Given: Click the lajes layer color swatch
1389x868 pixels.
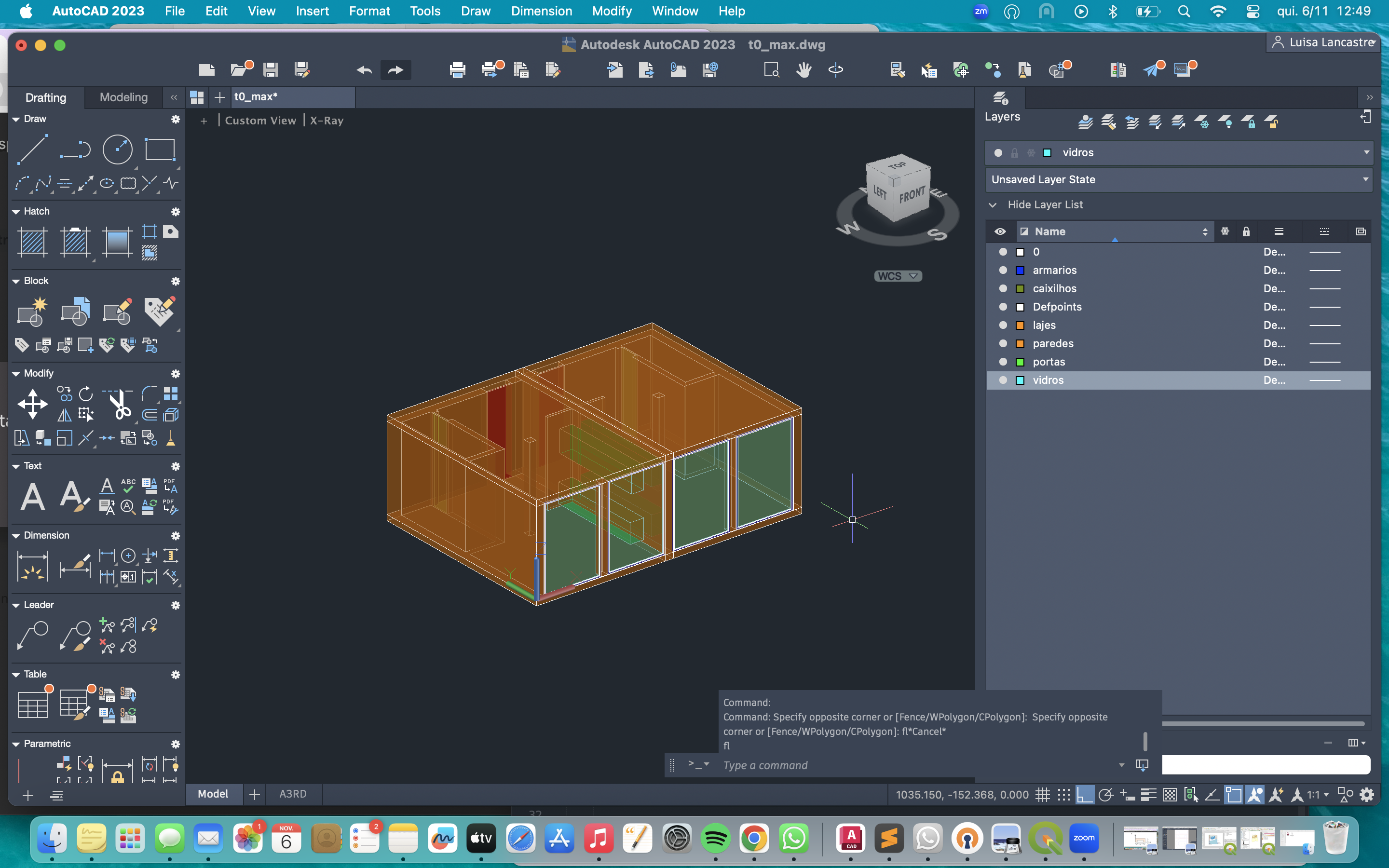Looking at the screenshot, I should tap(1020, 325).
